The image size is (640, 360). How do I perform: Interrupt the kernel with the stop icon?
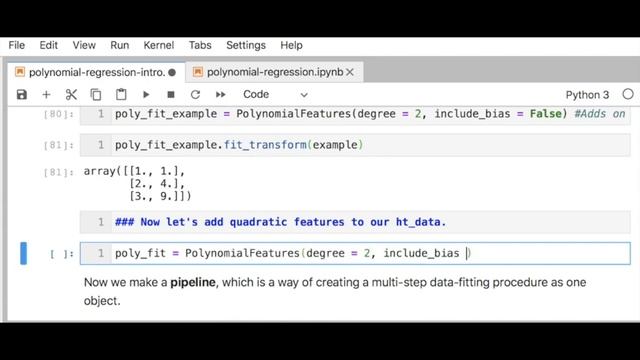pyautogui.click(x=171, y=95)
